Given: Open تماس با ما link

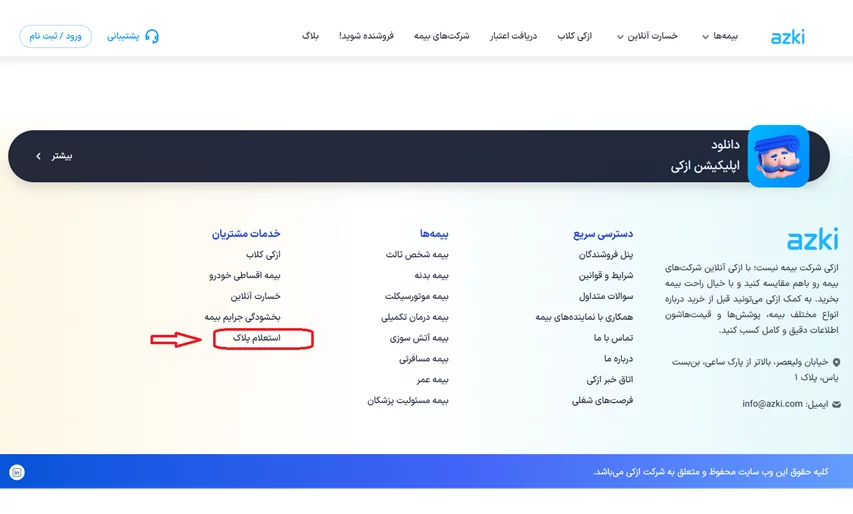Looking at the screenshot, I should pos(613,338).
